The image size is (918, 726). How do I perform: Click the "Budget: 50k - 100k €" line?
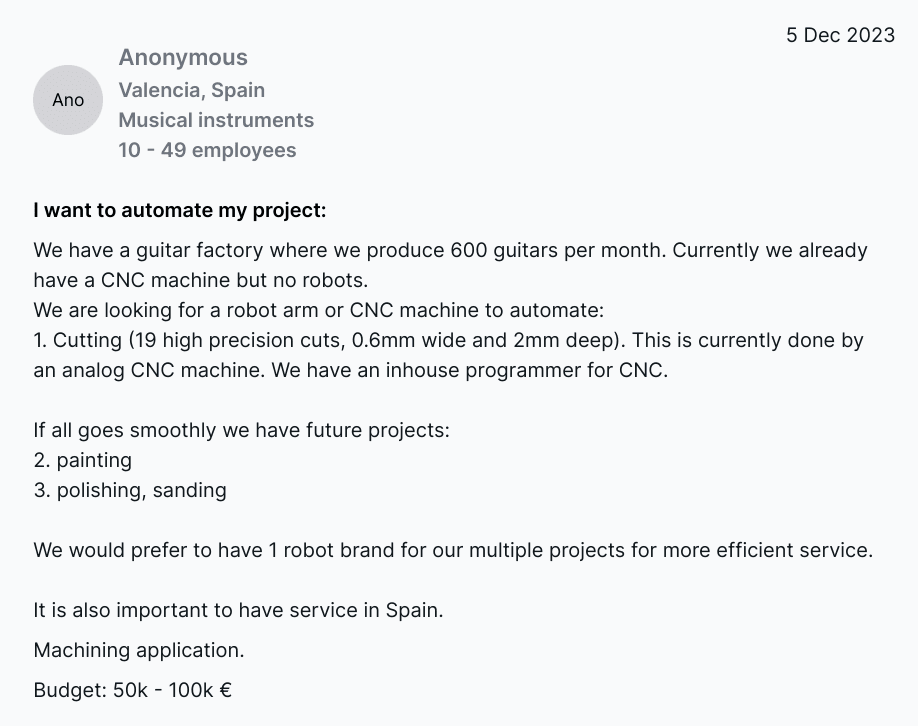pos(132,690)
